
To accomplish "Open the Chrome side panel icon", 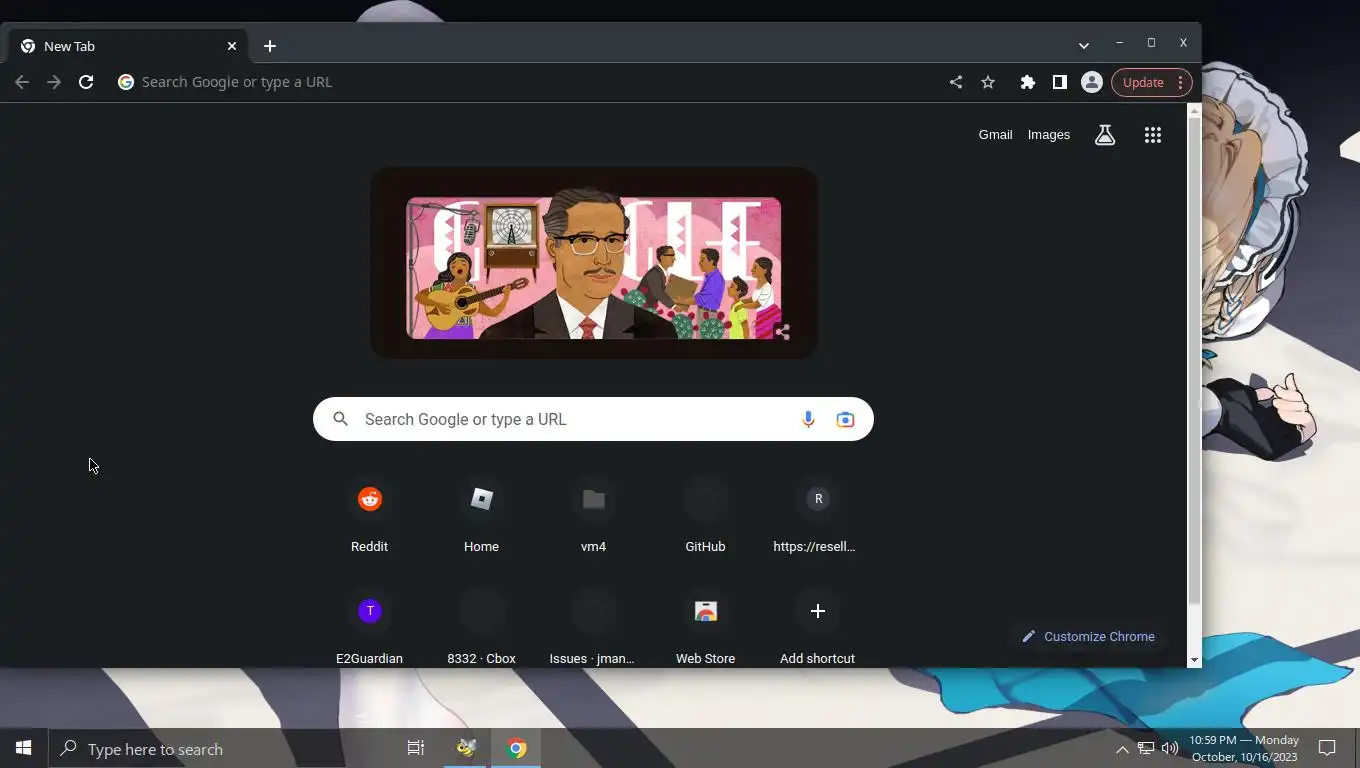I will point(1059,82).
